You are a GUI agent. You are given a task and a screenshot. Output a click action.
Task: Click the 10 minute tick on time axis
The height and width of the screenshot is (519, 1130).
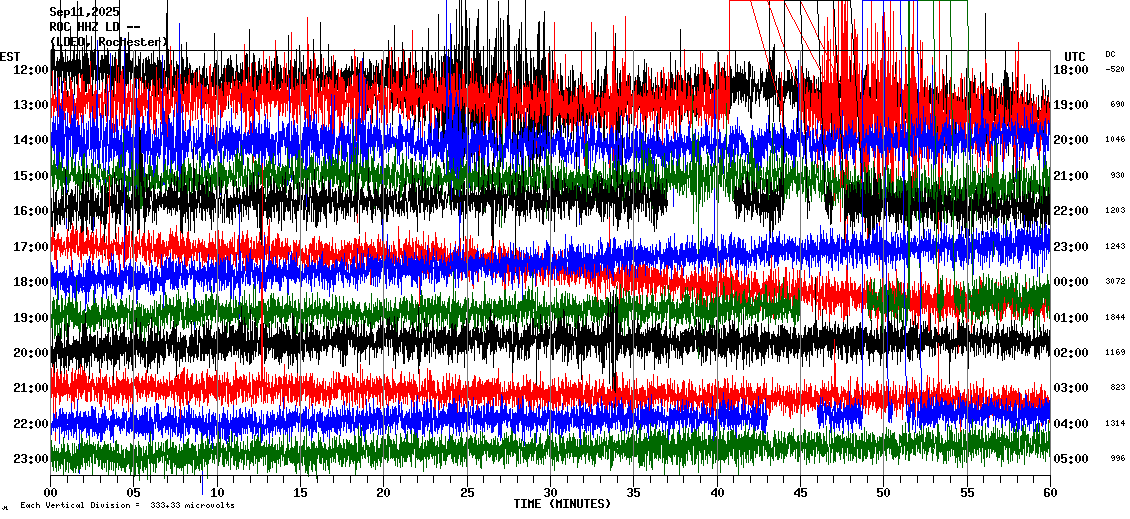tap(217, 493)
